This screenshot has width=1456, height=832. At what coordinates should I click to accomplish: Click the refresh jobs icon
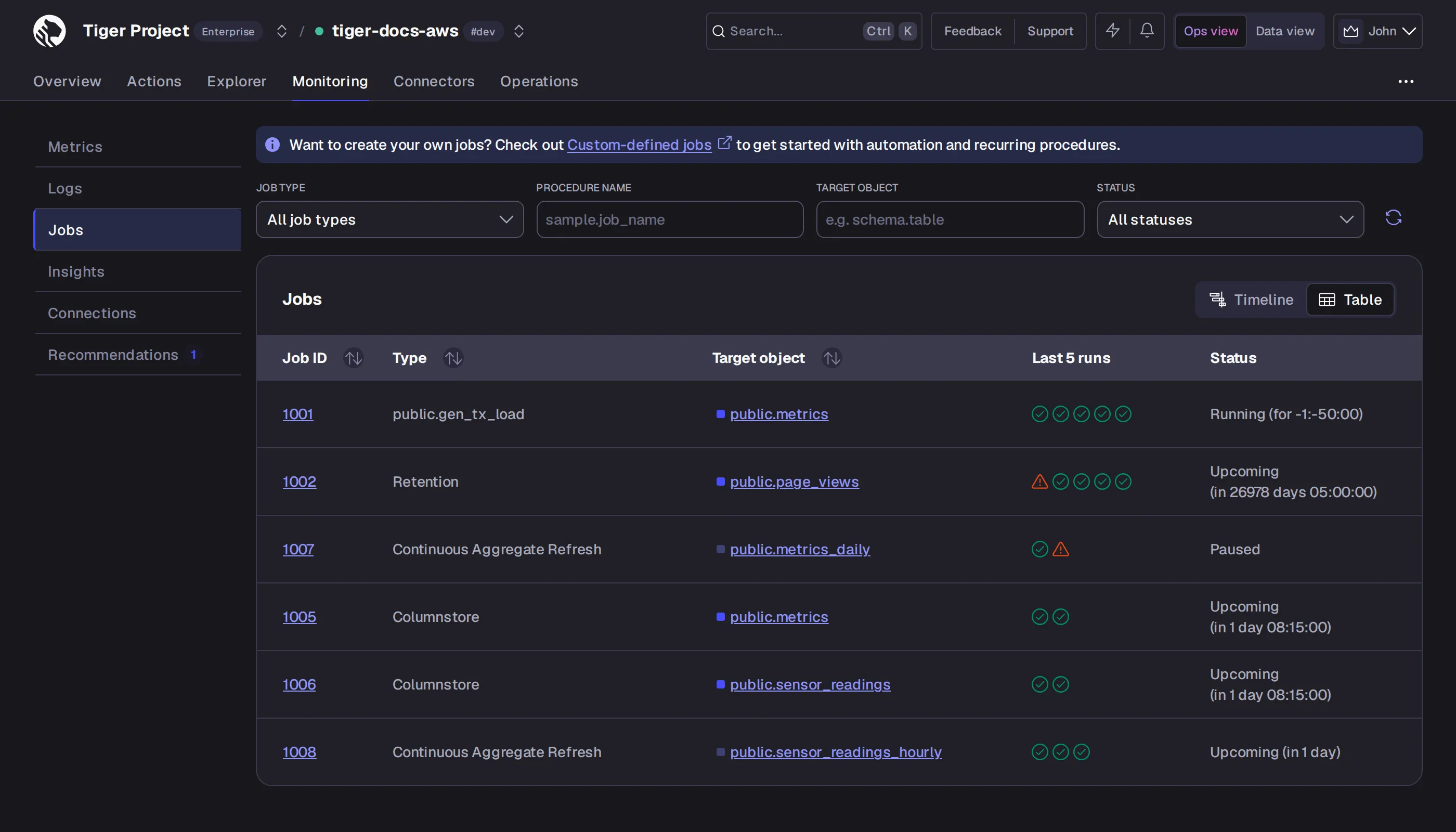coord(1393,218)
